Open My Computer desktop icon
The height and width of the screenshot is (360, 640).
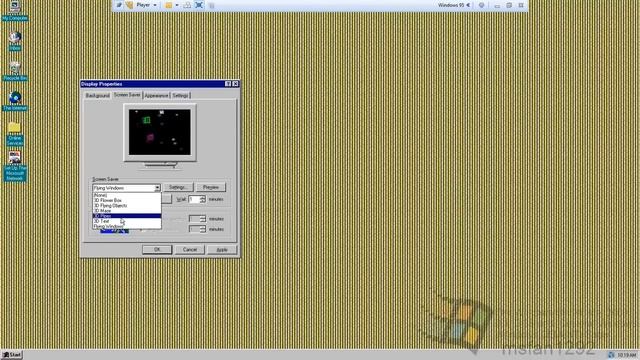click(15, 10)
